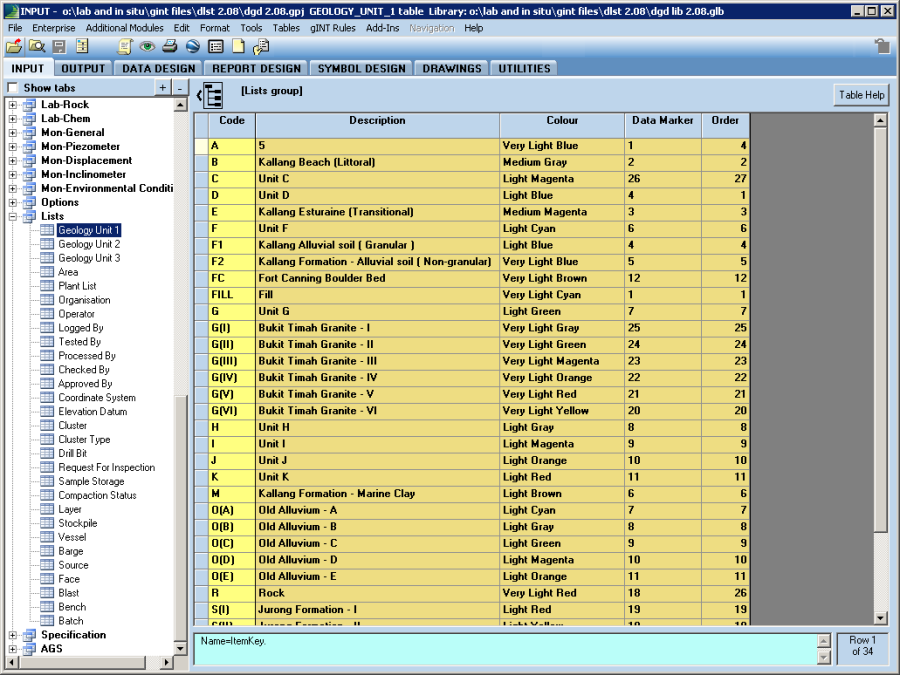Click the Colour cell showing Medium Gray
The width and height of the screenshot is (900, 675).
pos(561,162)
